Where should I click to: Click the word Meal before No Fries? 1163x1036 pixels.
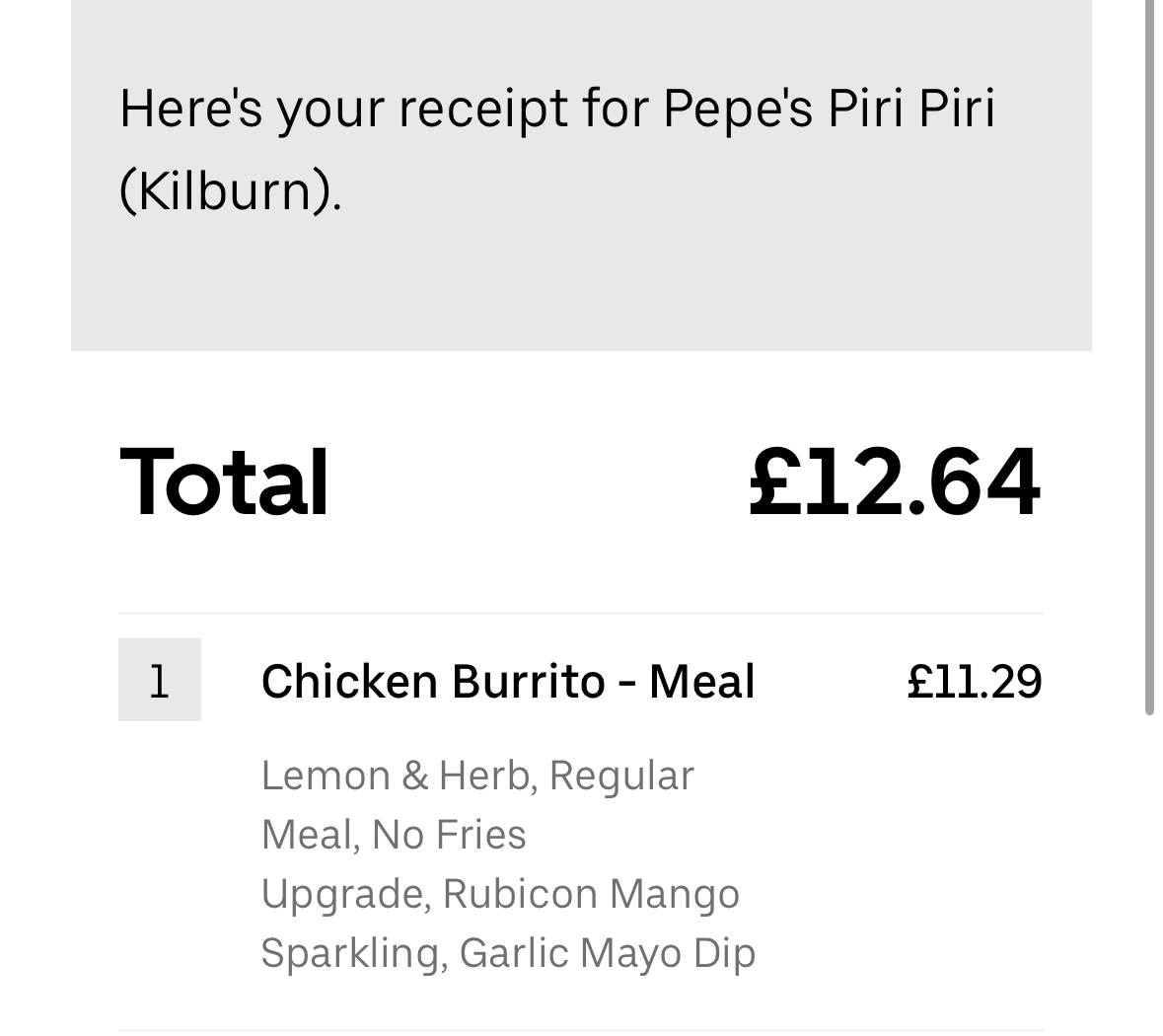(306, 835)
